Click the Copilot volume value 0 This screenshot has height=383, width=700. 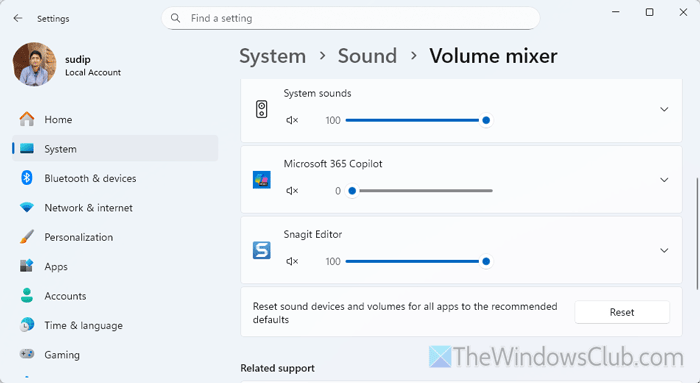(x=338, y=191)
